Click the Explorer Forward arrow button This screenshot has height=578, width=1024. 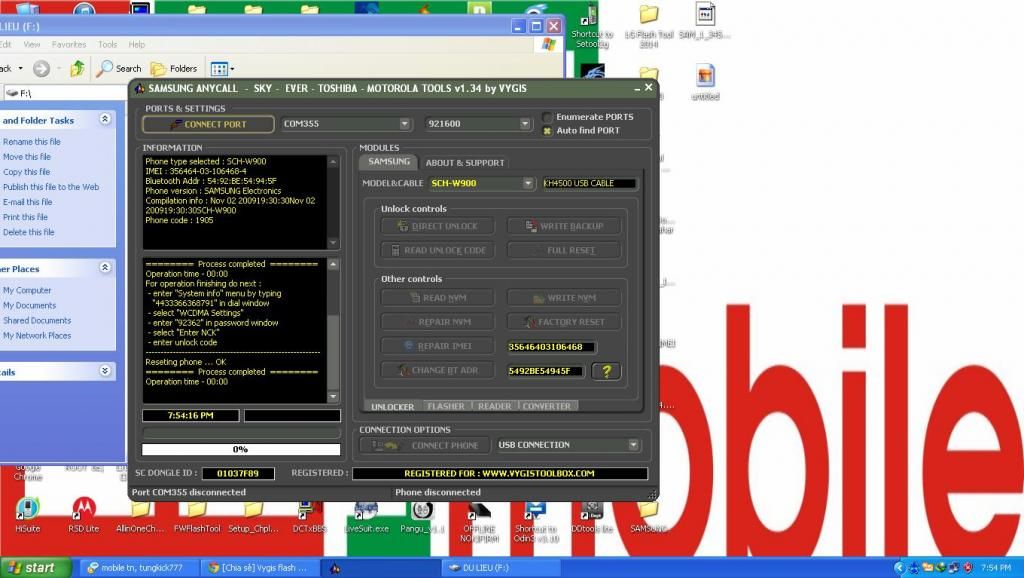point(41,68)
